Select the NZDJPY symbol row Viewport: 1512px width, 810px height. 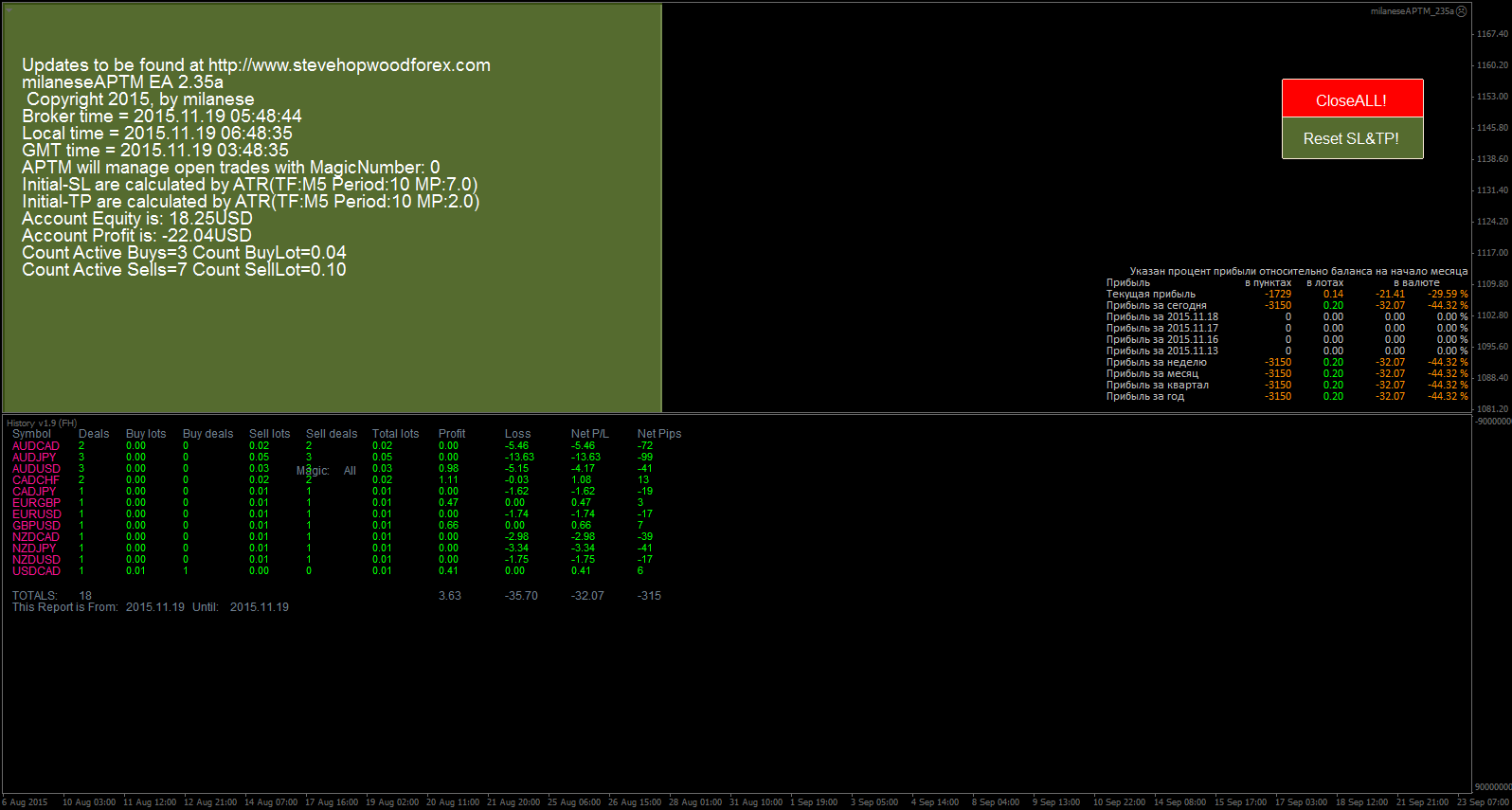click(x=333, y=549)
